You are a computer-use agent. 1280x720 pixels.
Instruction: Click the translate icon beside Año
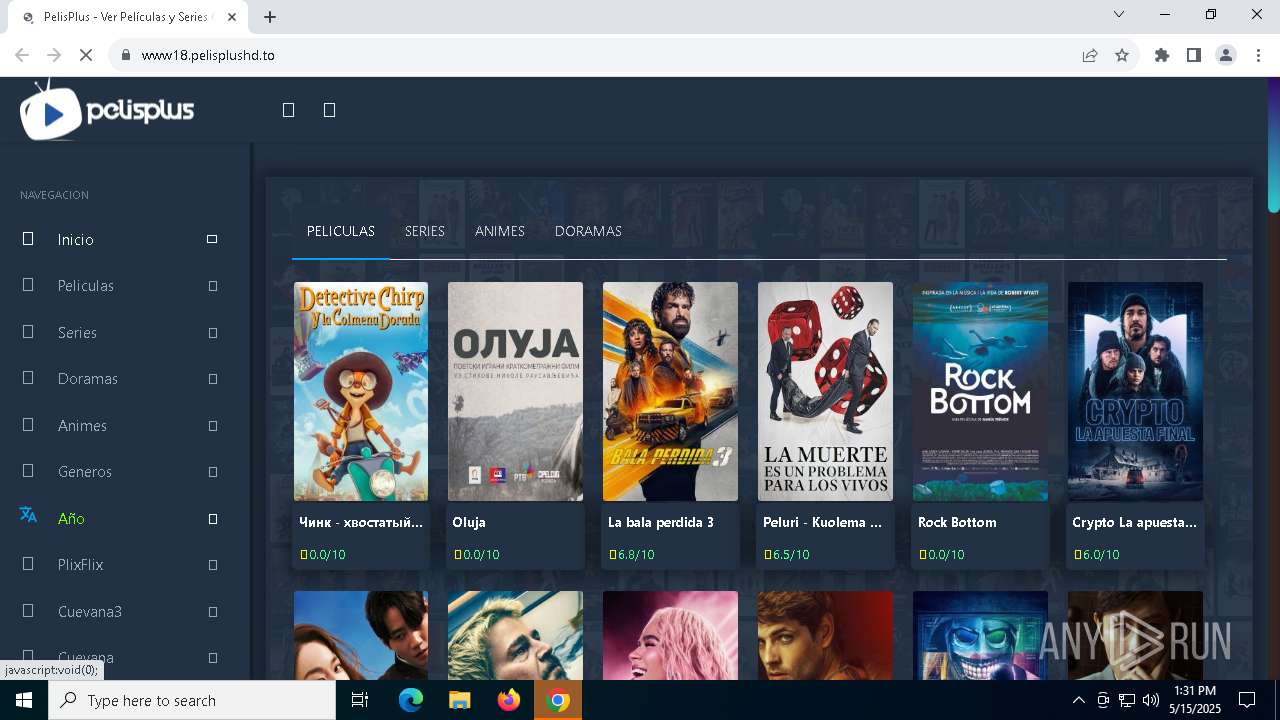coord(28,515)
